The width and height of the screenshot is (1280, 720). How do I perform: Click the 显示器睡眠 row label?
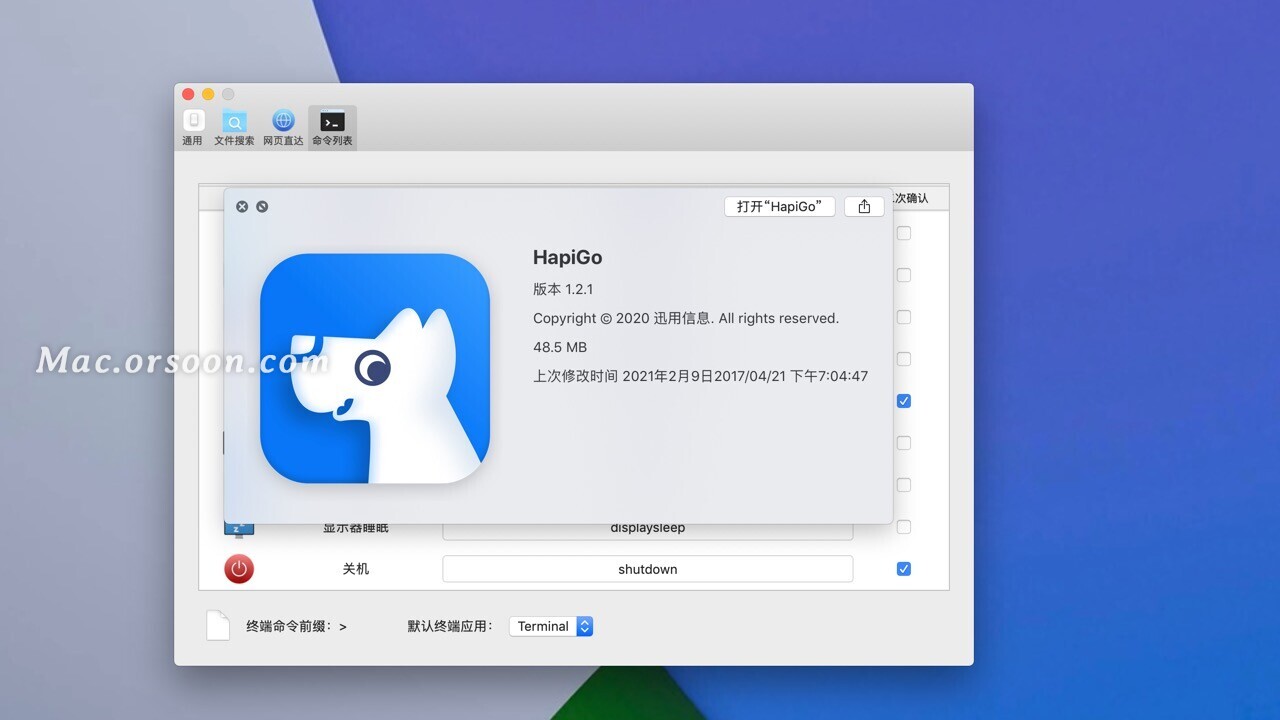(x=356, y=529)
